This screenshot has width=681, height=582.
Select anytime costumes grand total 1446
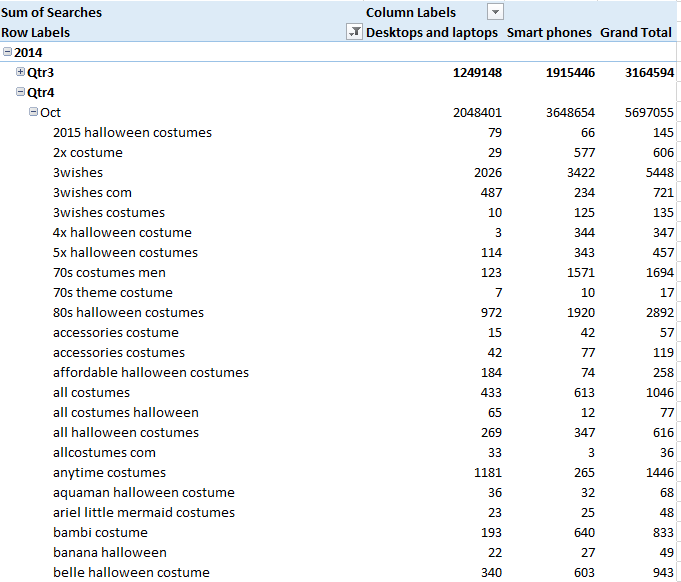click(660, 472)
